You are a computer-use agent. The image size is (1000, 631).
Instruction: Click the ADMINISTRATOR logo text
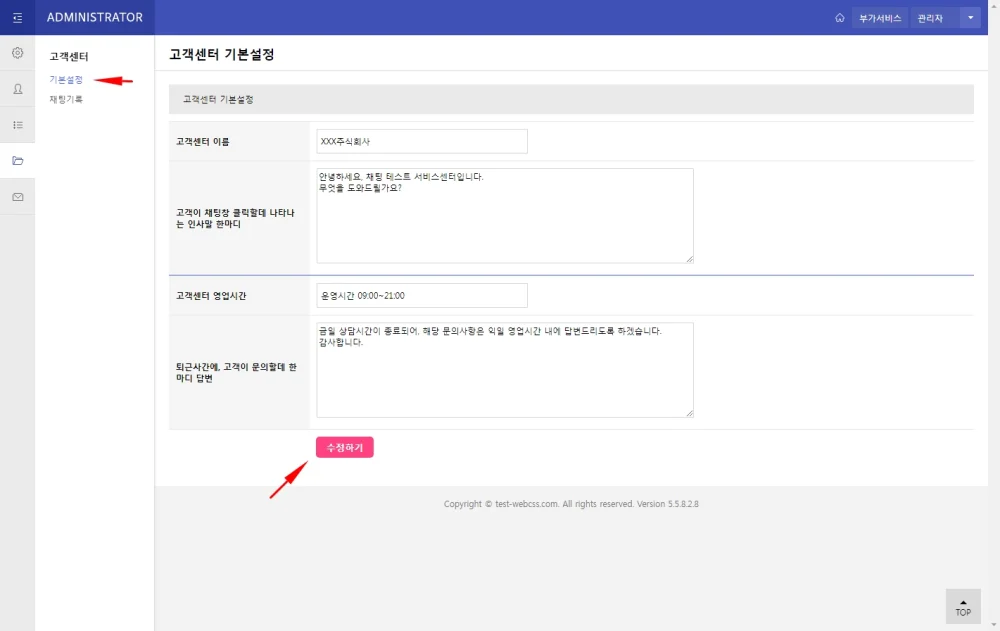click(95, 17)
